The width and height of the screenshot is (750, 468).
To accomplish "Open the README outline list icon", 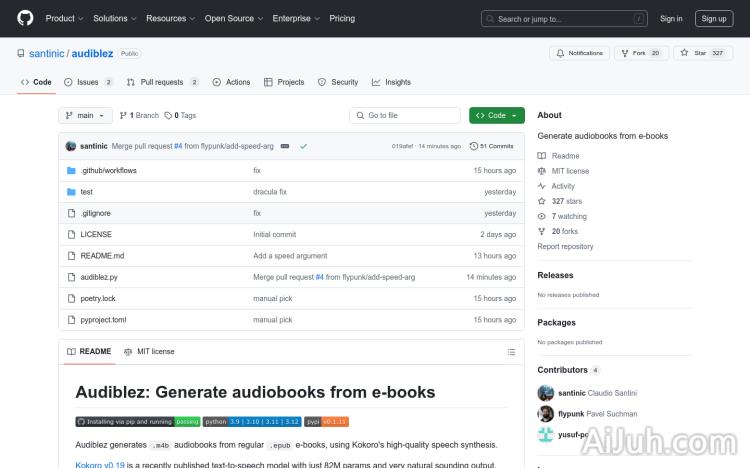I will click(x=511, y=352).
